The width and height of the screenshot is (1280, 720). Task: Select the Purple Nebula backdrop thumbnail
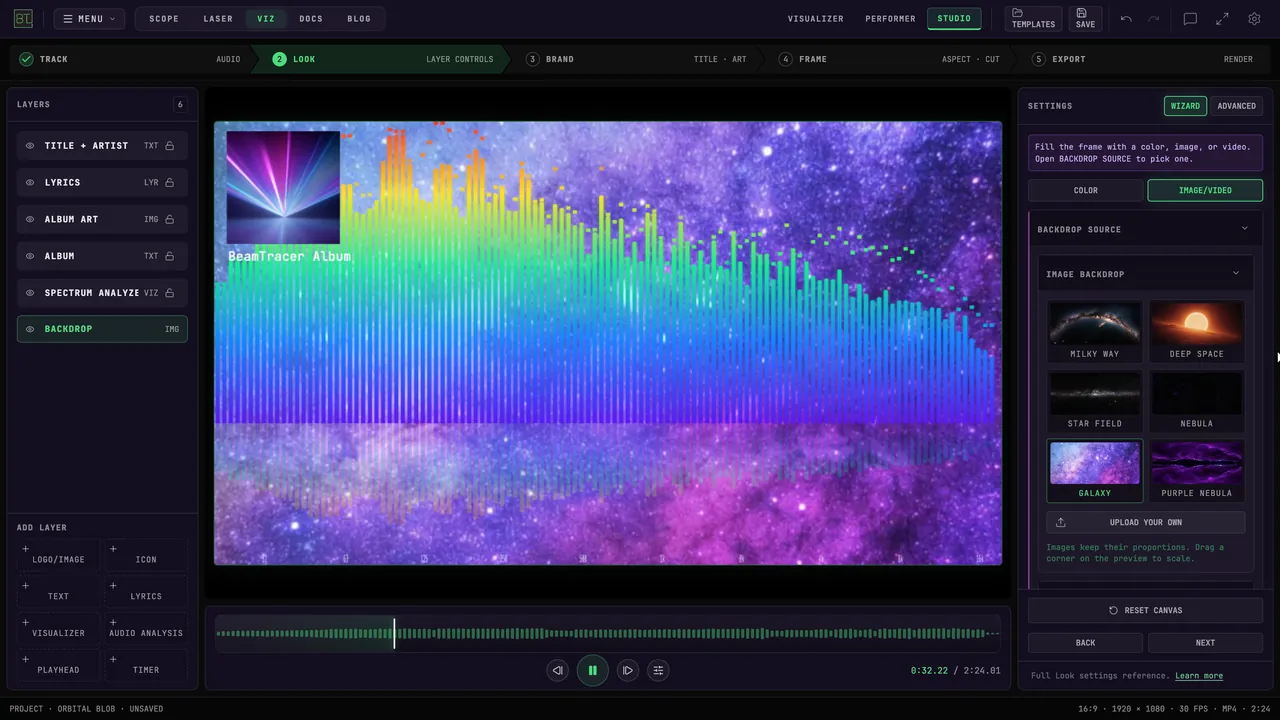[1197, 470]
